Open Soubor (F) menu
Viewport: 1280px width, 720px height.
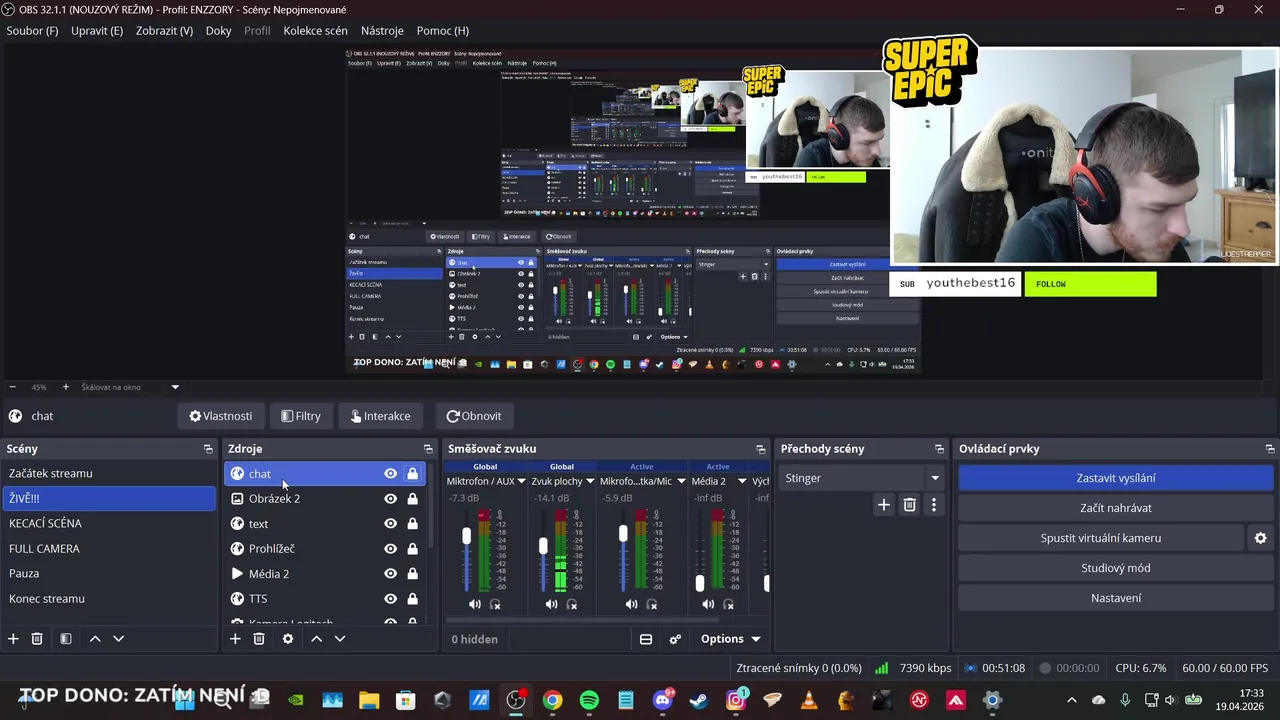pyautogui.click(x=32, y=31)
